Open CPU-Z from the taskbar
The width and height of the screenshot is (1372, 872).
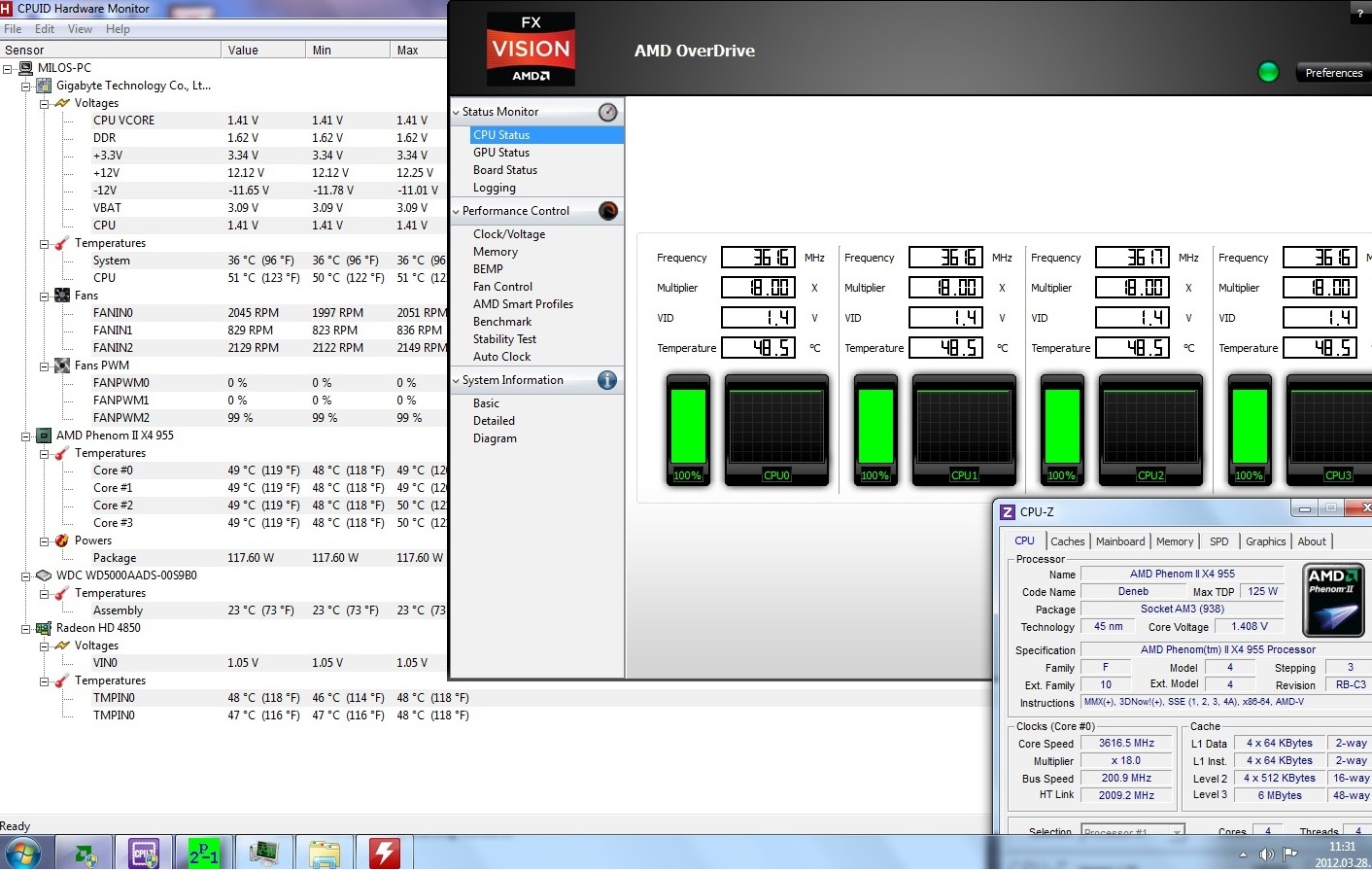(x=144, y=854)
